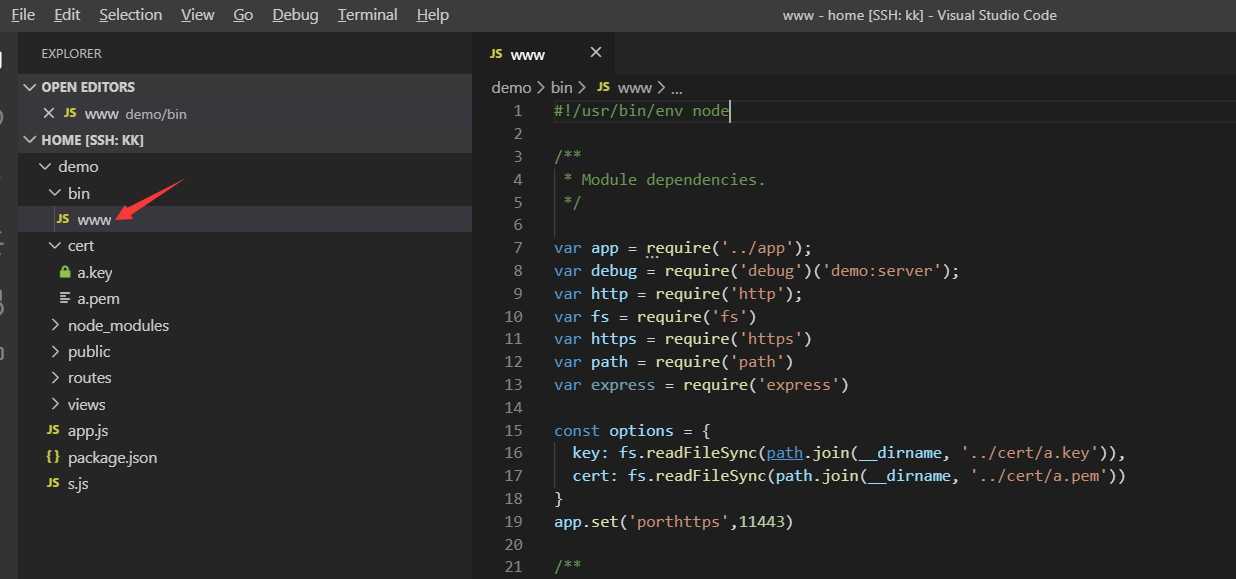Screen dimensions: 1236x579
Task: Open the a.key file
Action: (95, 272)
